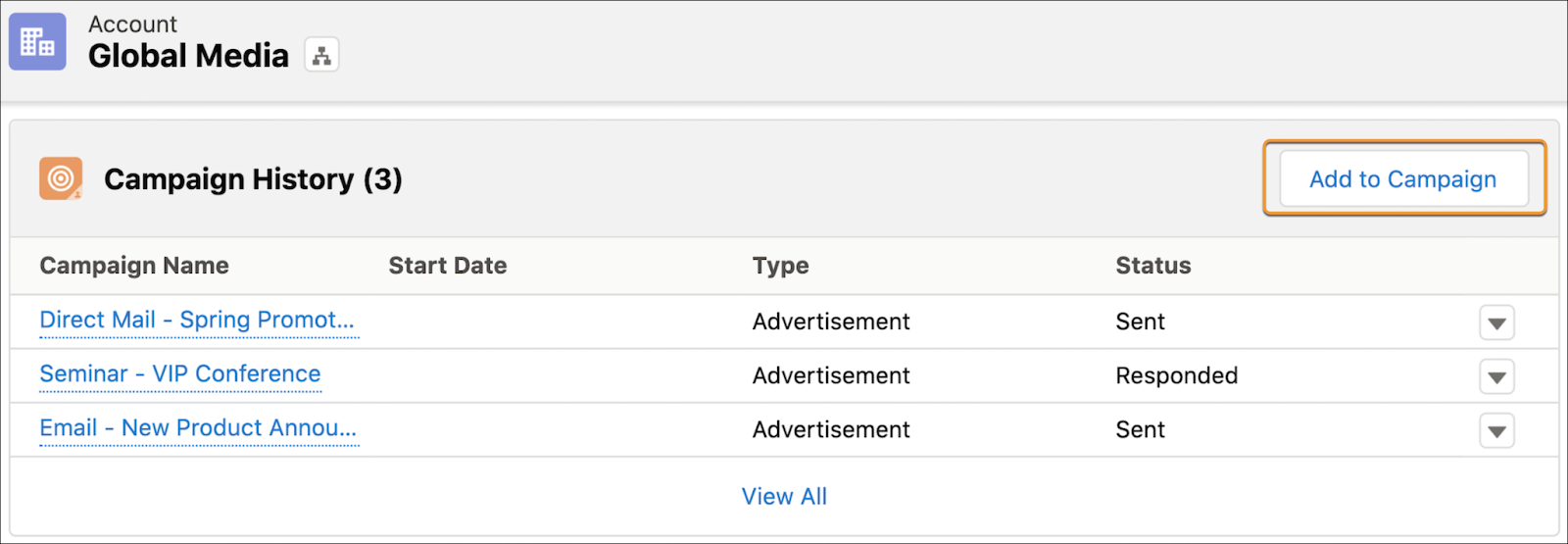Sort by the Start Date column header
The width and height of the screenshot is (1568, 544).
click(448, 266)
